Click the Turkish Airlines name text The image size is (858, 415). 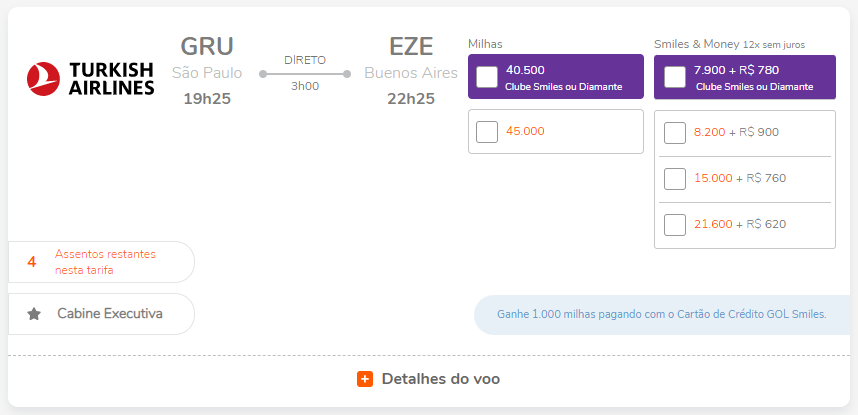(112, 78)
